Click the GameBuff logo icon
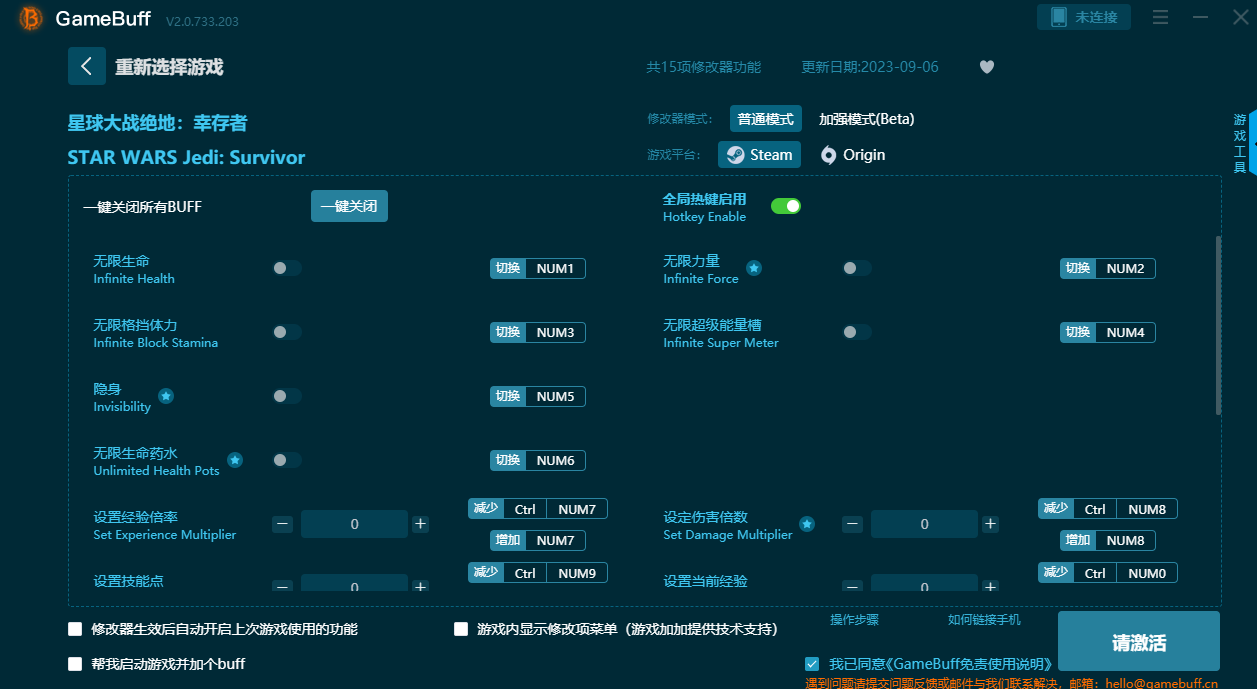The image size is (1257, 689). coord(31,19)
